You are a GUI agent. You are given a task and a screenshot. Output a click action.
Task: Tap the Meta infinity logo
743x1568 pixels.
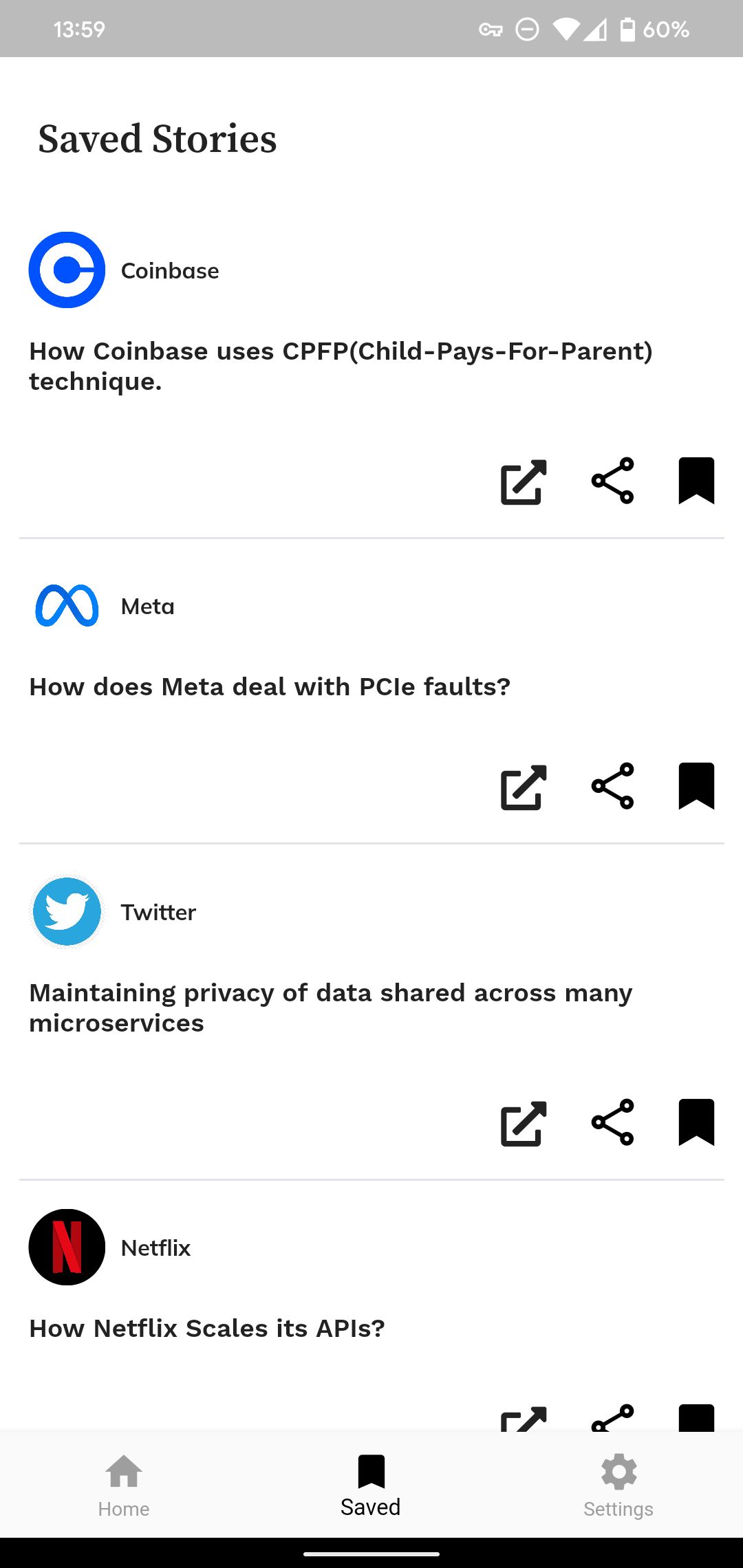click(x=66, y=606)
